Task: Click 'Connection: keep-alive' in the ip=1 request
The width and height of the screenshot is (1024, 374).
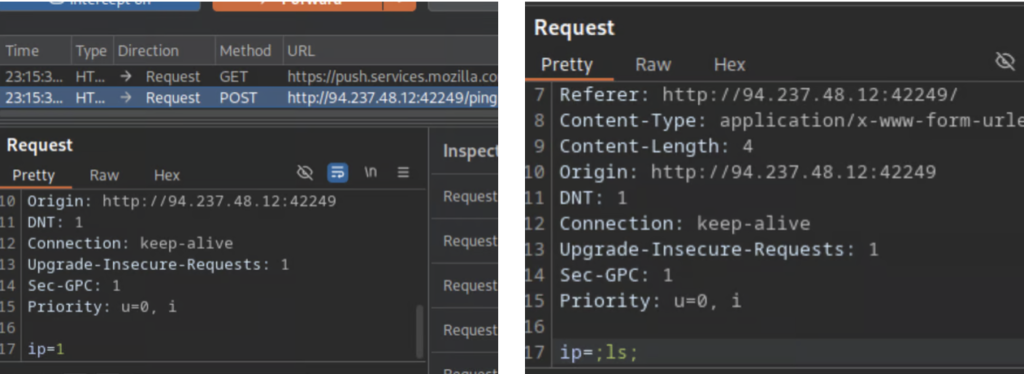Action: (x=130, y=243)
